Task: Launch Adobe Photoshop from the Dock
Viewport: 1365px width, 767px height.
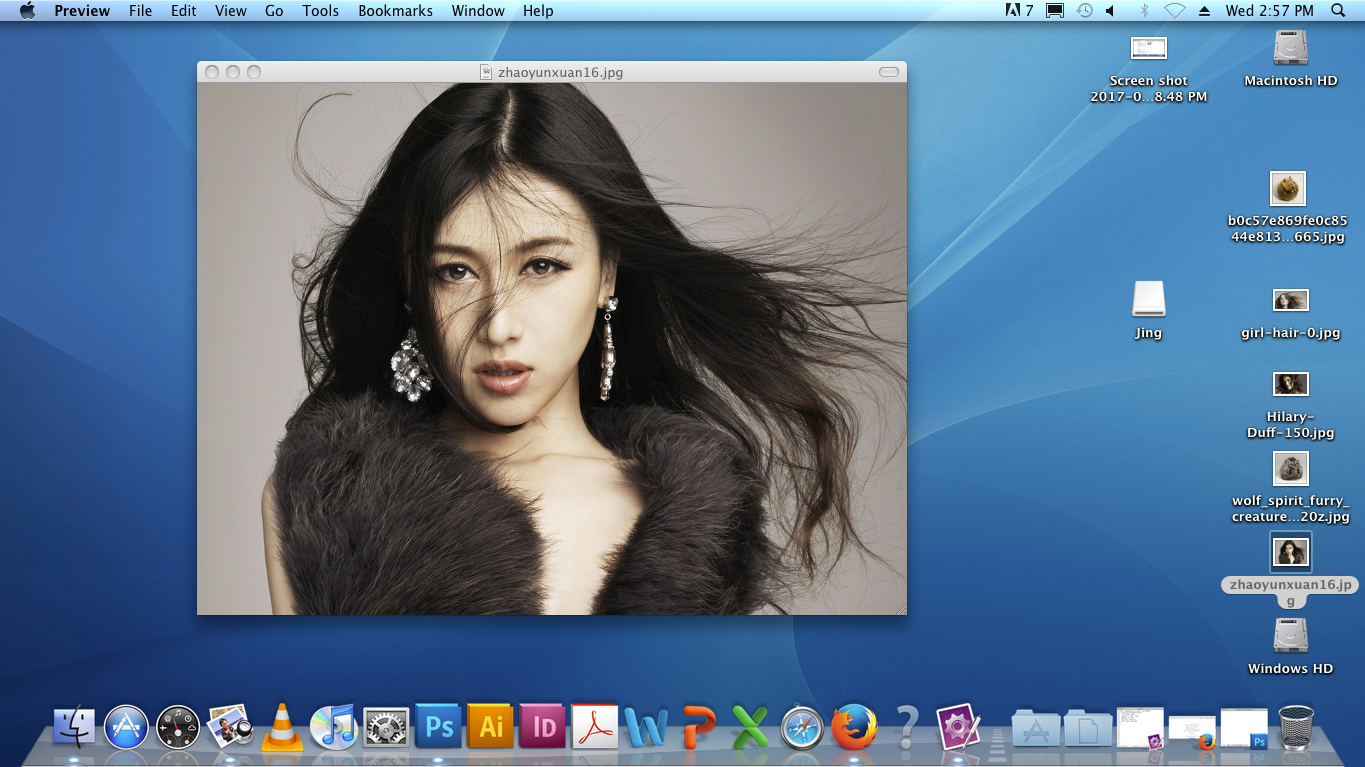Action: pyautogui.click(x=438, y=727)
